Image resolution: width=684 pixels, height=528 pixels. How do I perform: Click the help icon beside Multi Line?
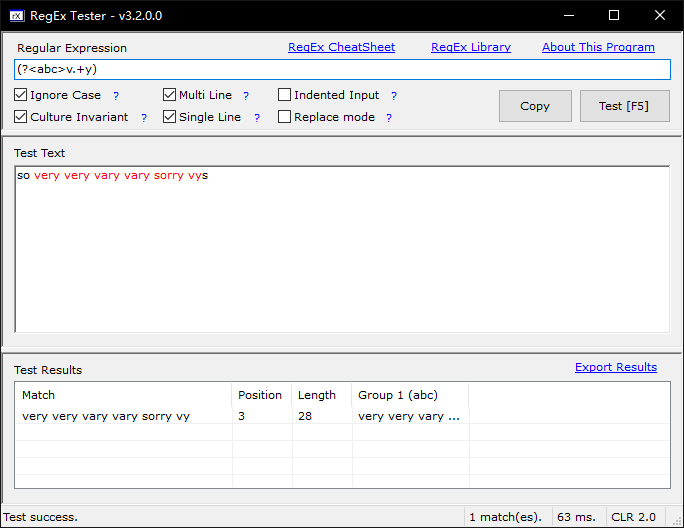coord(246,96)
